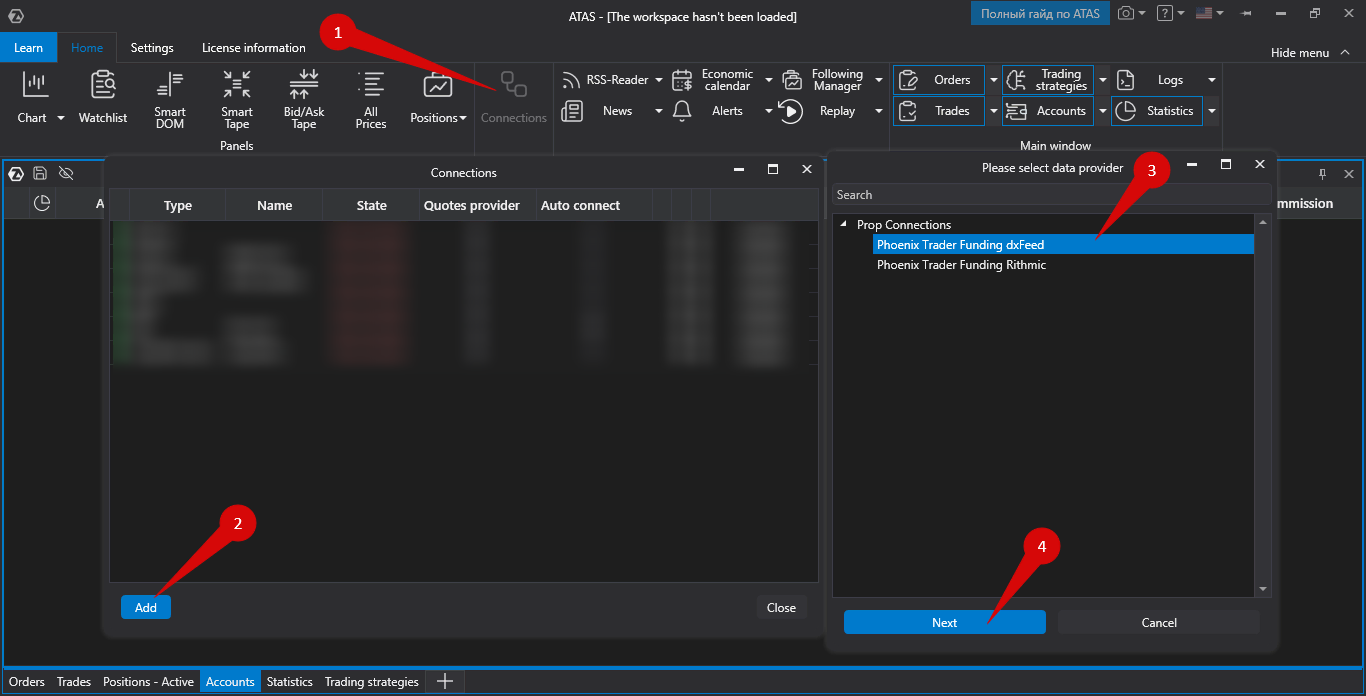Toggle the Statistics main window button
The height and width of the screenshot is (696, 1366).
(1157, 111)
